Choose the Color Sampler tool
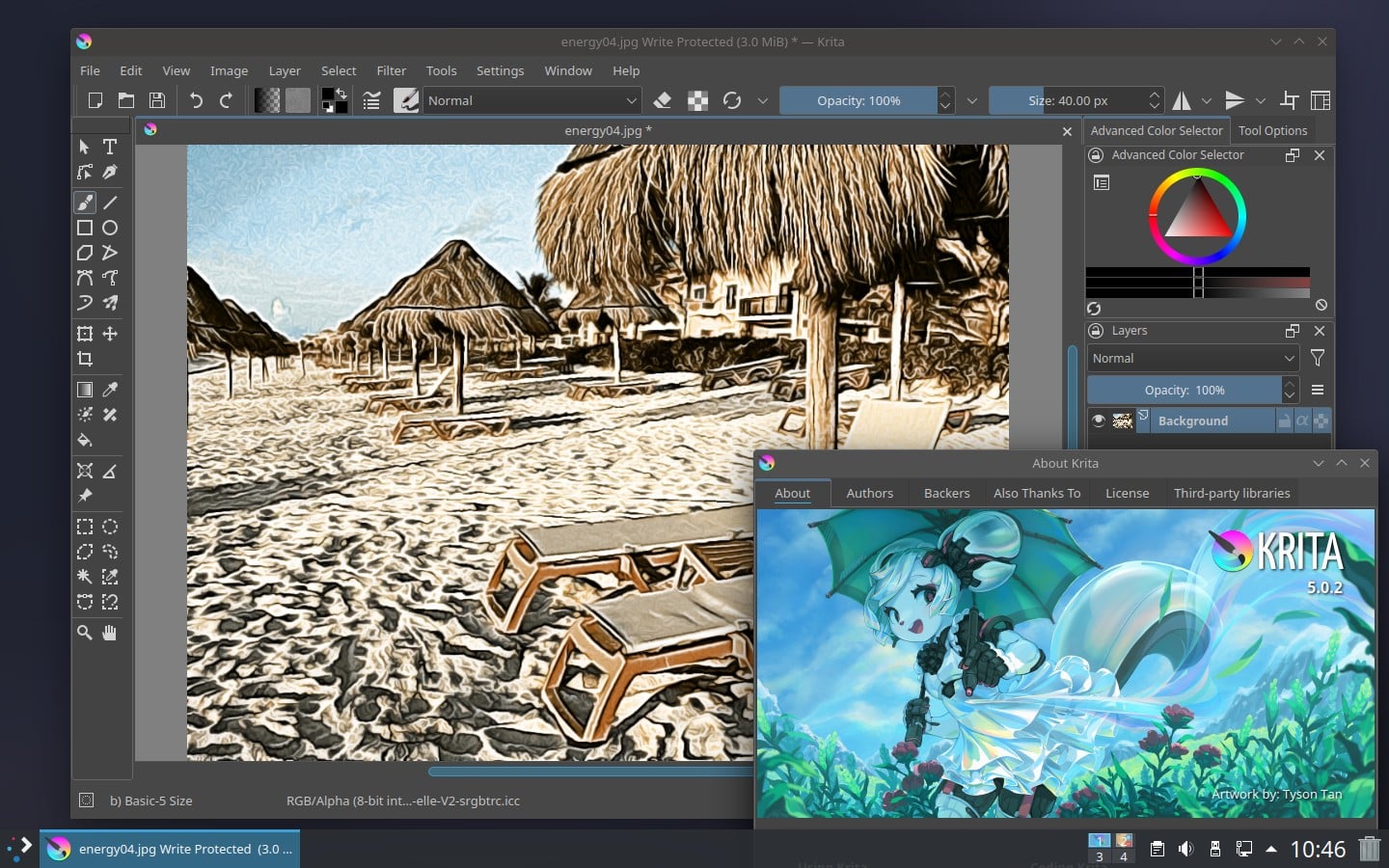Screen dimensions: 1389x868 click(x=109, y=389)
